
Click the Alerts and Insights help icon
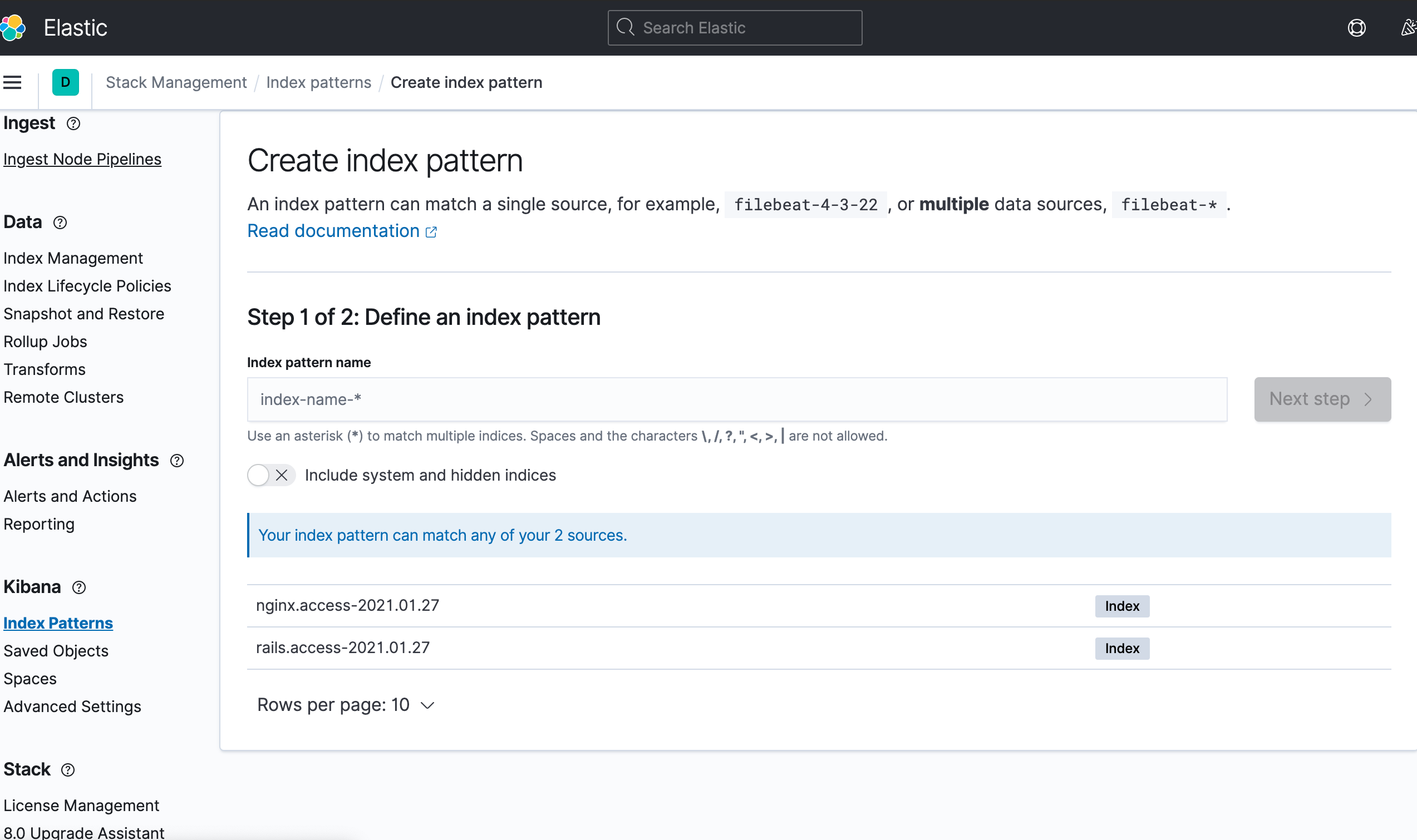tap(177, 461)
